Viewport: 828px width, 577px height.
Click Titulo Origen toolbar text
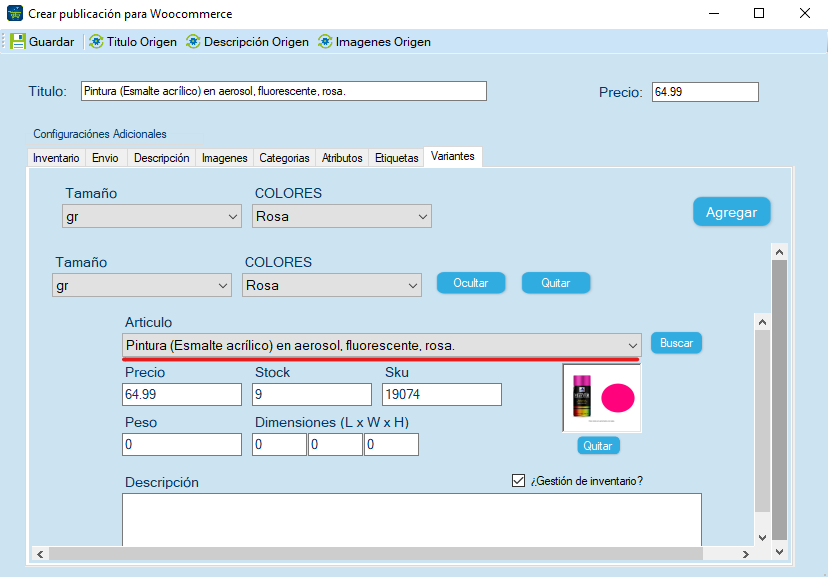(x=142, y=42)
